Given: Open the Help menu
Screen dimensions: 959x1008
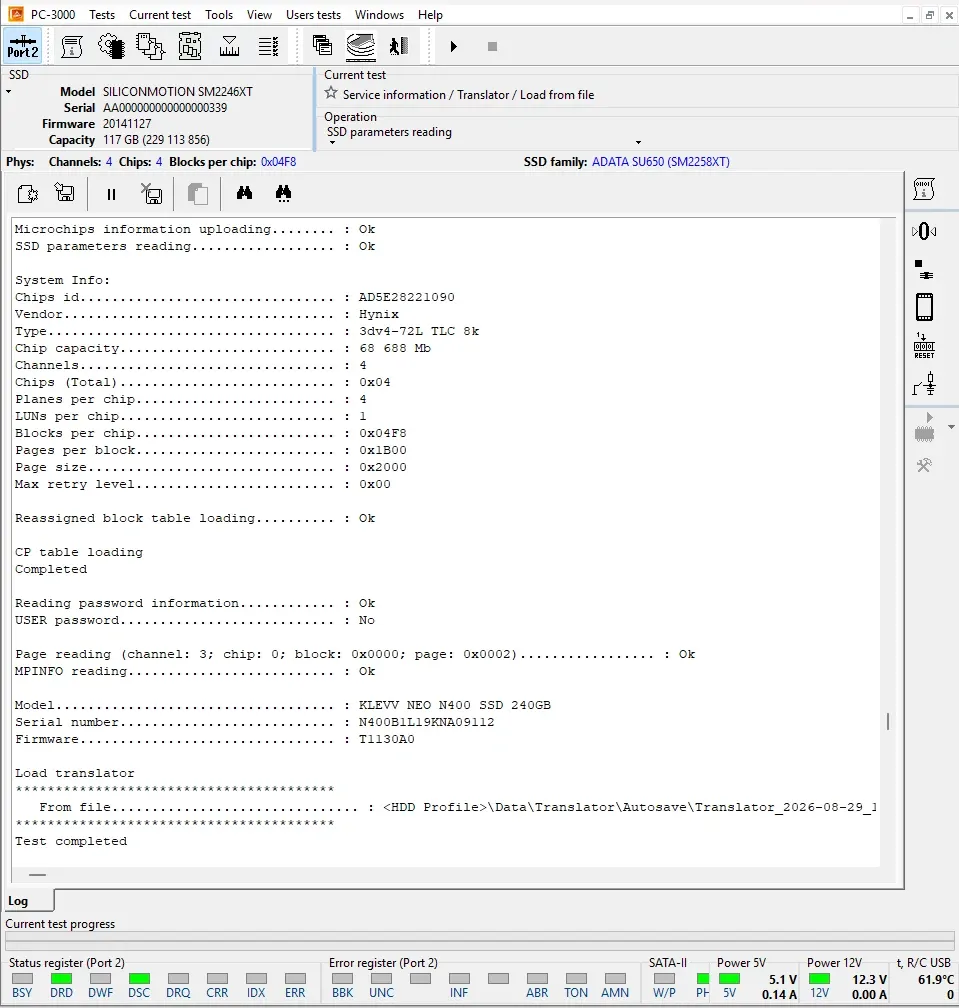Looking at the screenshot, I should click(x=430, y=14).
